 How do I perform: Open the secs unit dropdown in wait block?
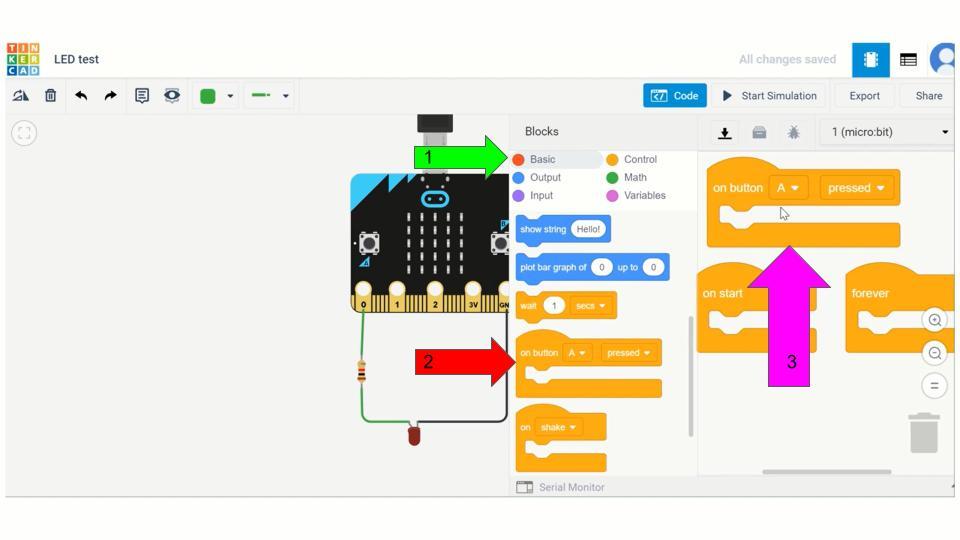tap(590, 306)
